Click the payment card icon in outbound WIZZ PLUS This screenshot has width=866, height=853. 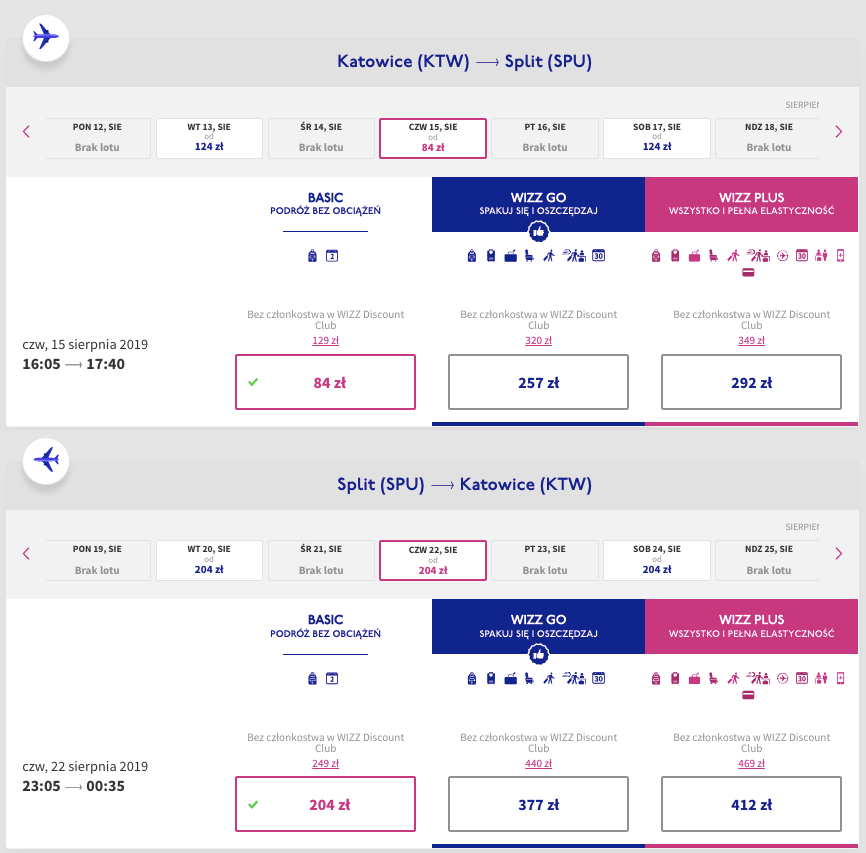point(748,272)
